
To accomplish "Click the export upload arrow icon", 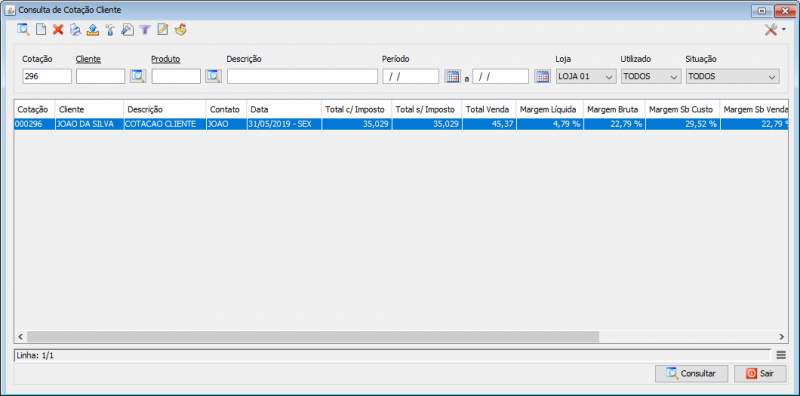I will (x=93, y=30).
